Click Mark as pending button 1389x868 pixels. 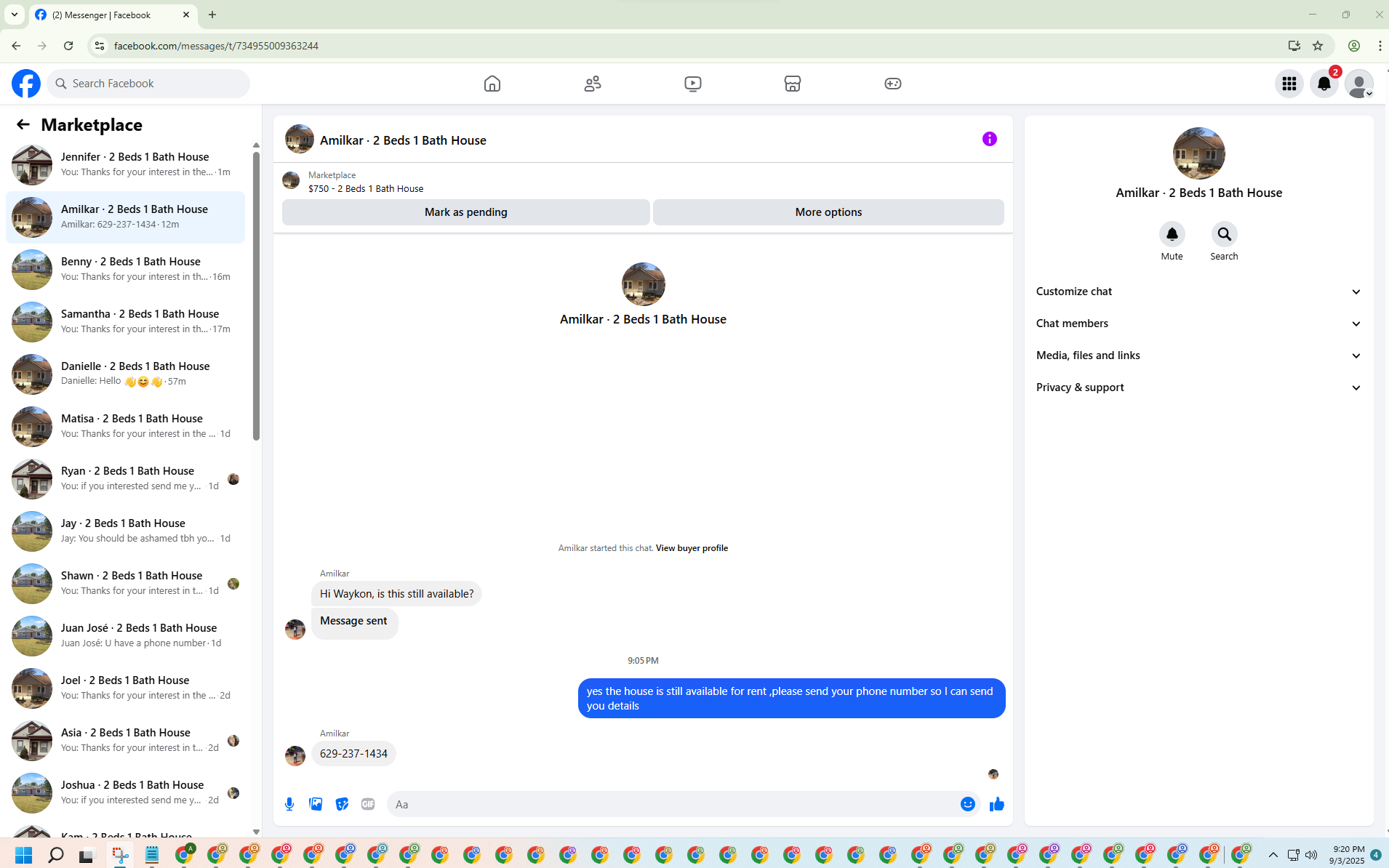click(x=466, y=212)
